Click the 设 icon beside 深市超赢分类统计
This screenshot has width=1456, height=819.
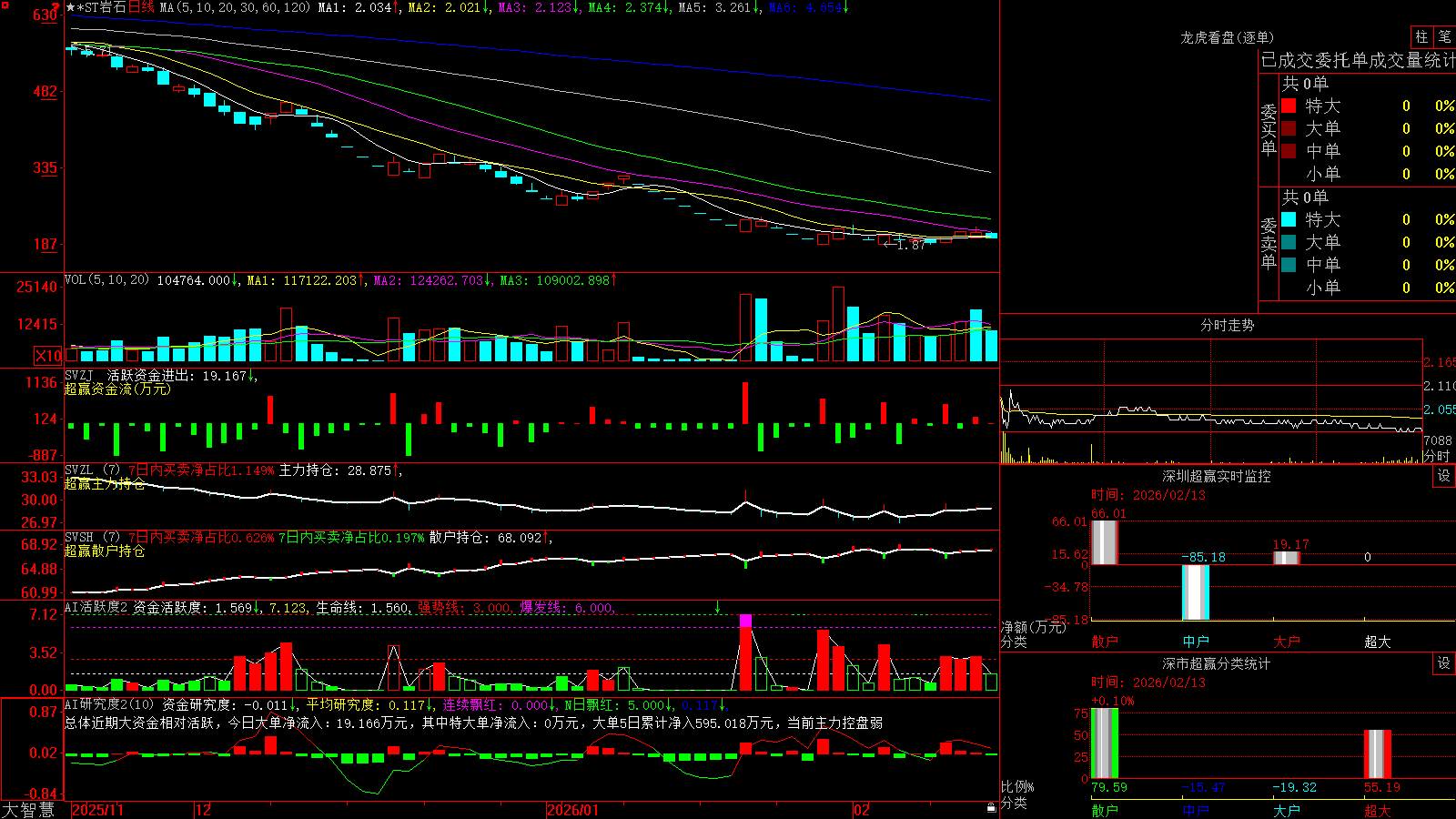coord(1444,663)
